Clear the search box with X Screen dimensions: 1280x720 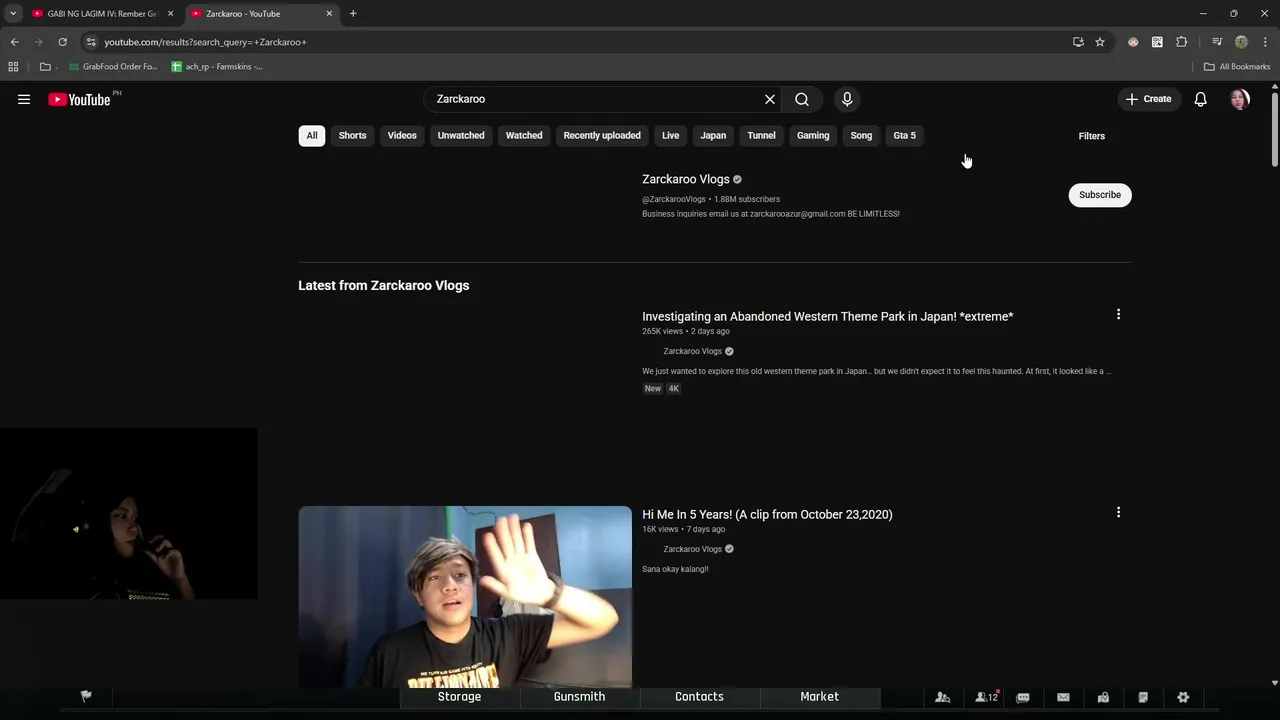(770, 99)
